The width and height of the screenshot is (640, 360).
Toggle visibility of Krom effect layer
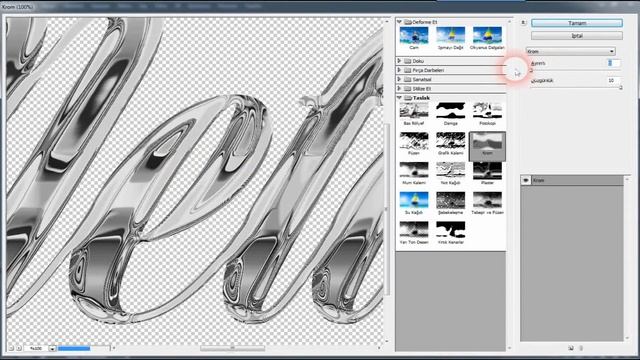point(526,180)
